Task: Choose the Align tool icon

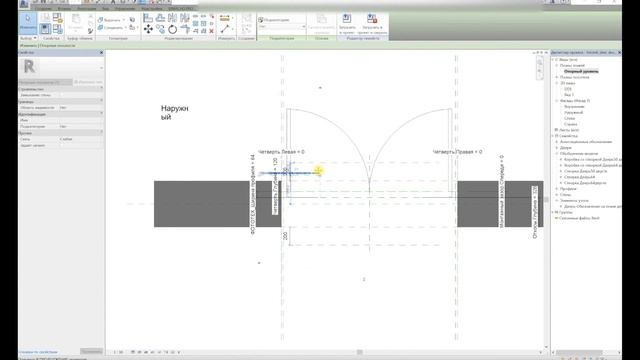Action: 148,18
